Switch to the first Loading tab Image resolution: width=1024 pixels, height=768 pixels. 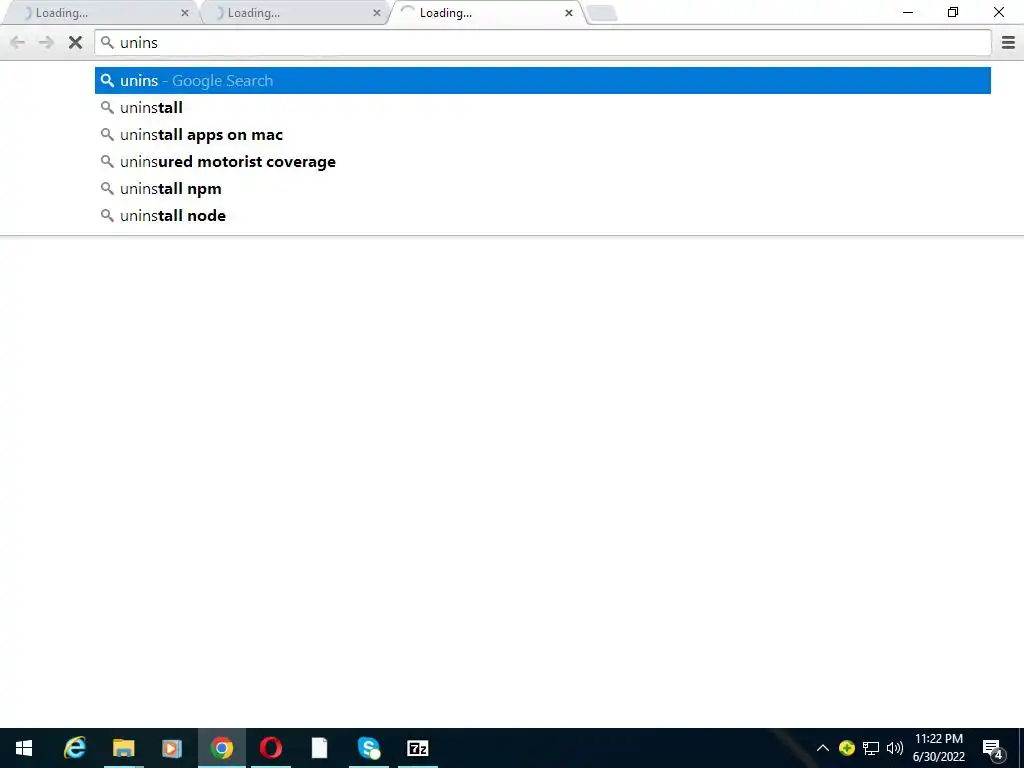(x=101, y=13)
